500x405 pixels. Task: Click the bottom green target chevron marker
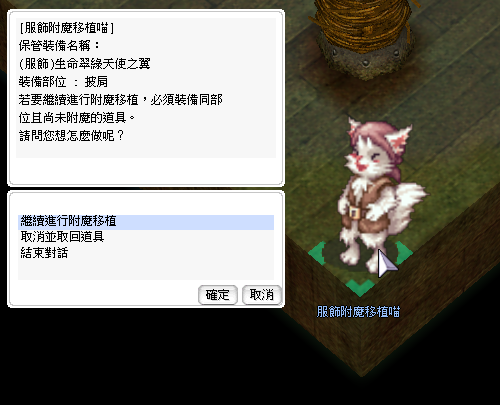(x=360, y=287)
